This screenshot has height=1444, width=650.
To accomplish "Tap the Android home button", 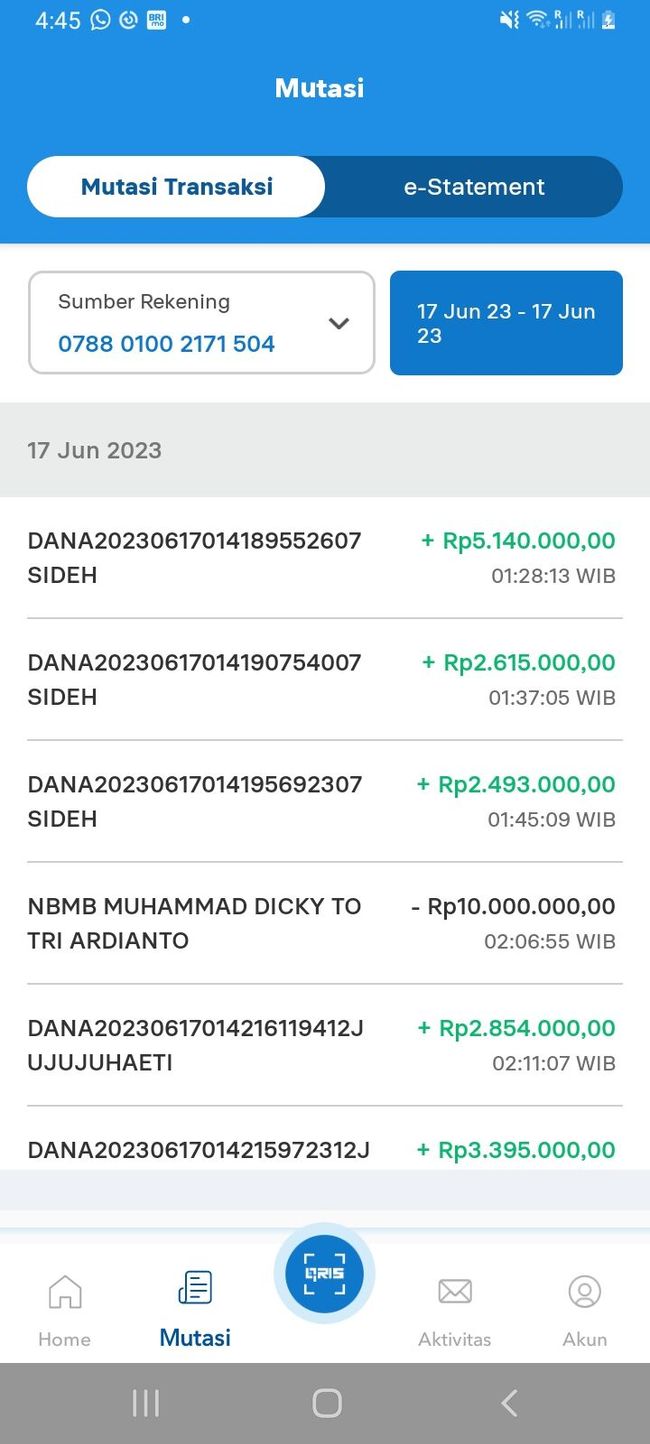I will point(327,1403).
